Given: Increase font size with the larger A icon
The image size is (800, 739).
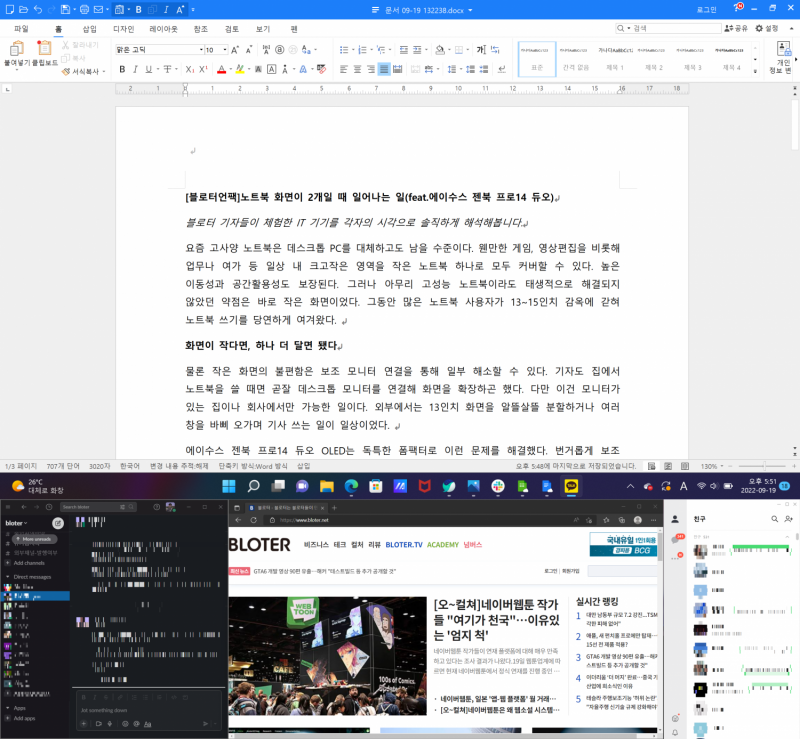Looking at the screenshot, I should click(235, 50).
